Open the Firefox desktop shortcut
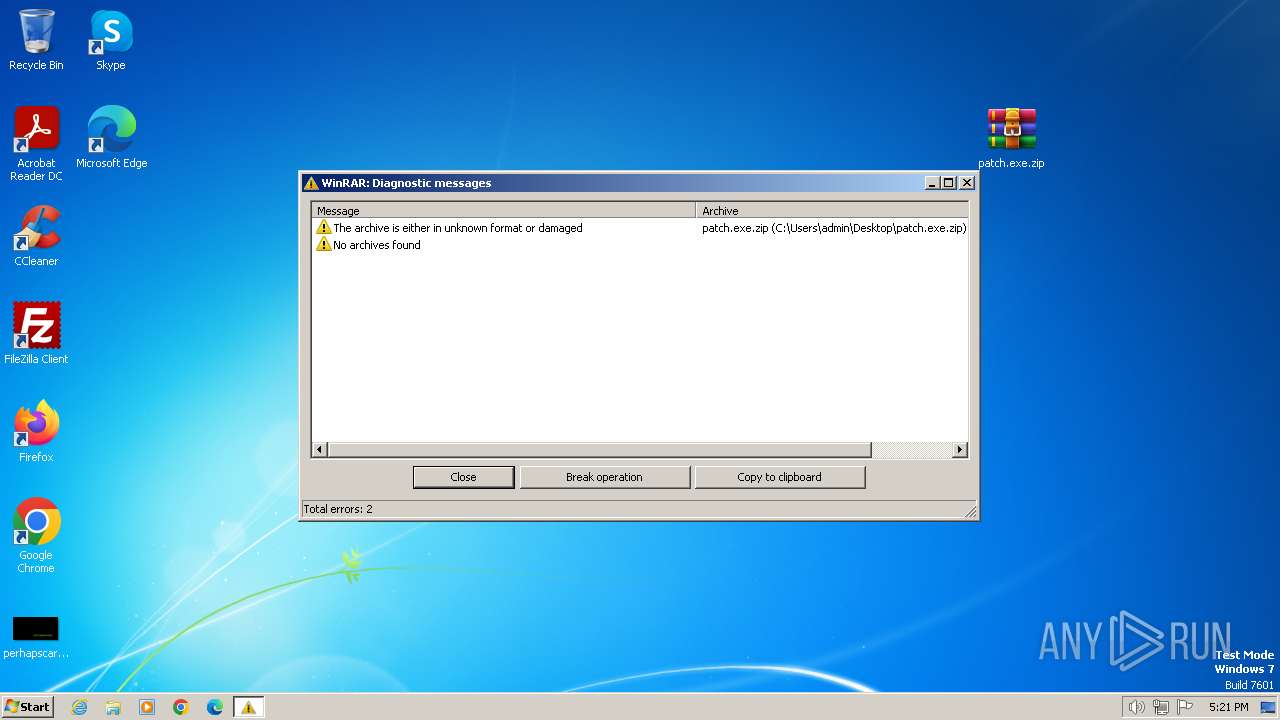This screenshot has width=1280, height=720. point(36,432)
